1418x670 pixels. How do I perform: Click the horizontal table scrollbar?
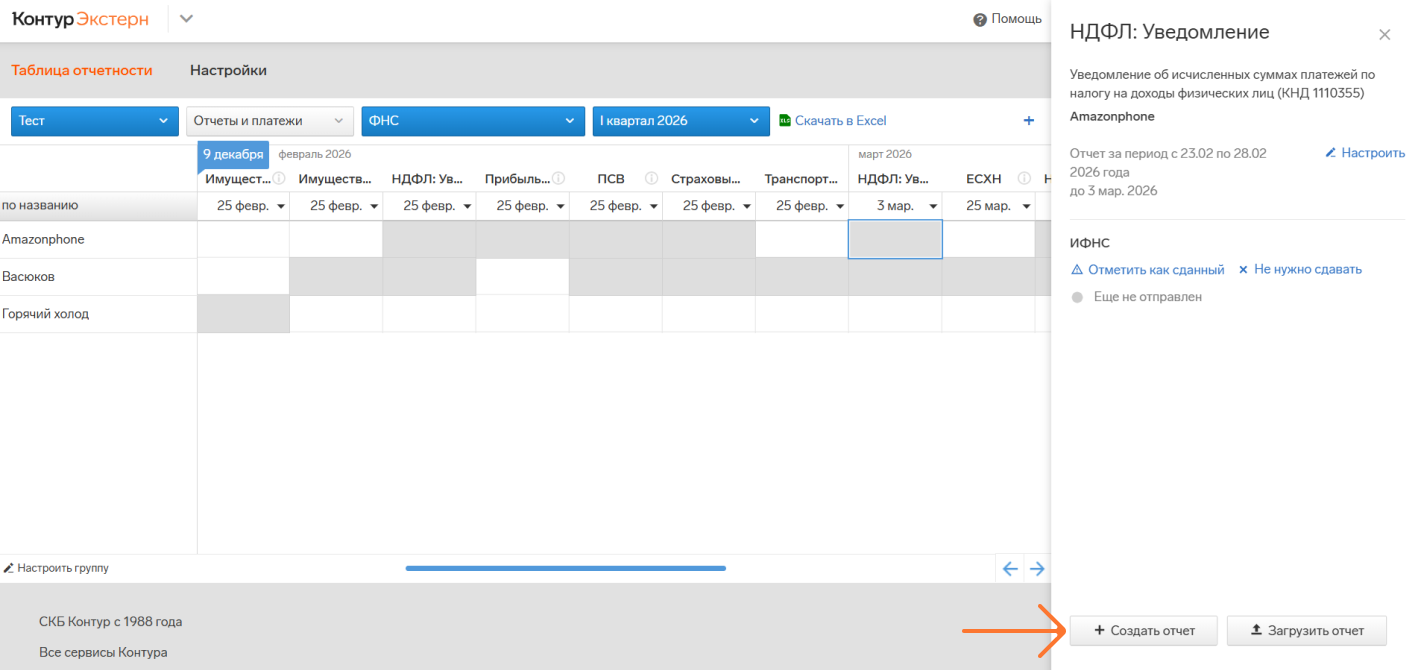565,568
